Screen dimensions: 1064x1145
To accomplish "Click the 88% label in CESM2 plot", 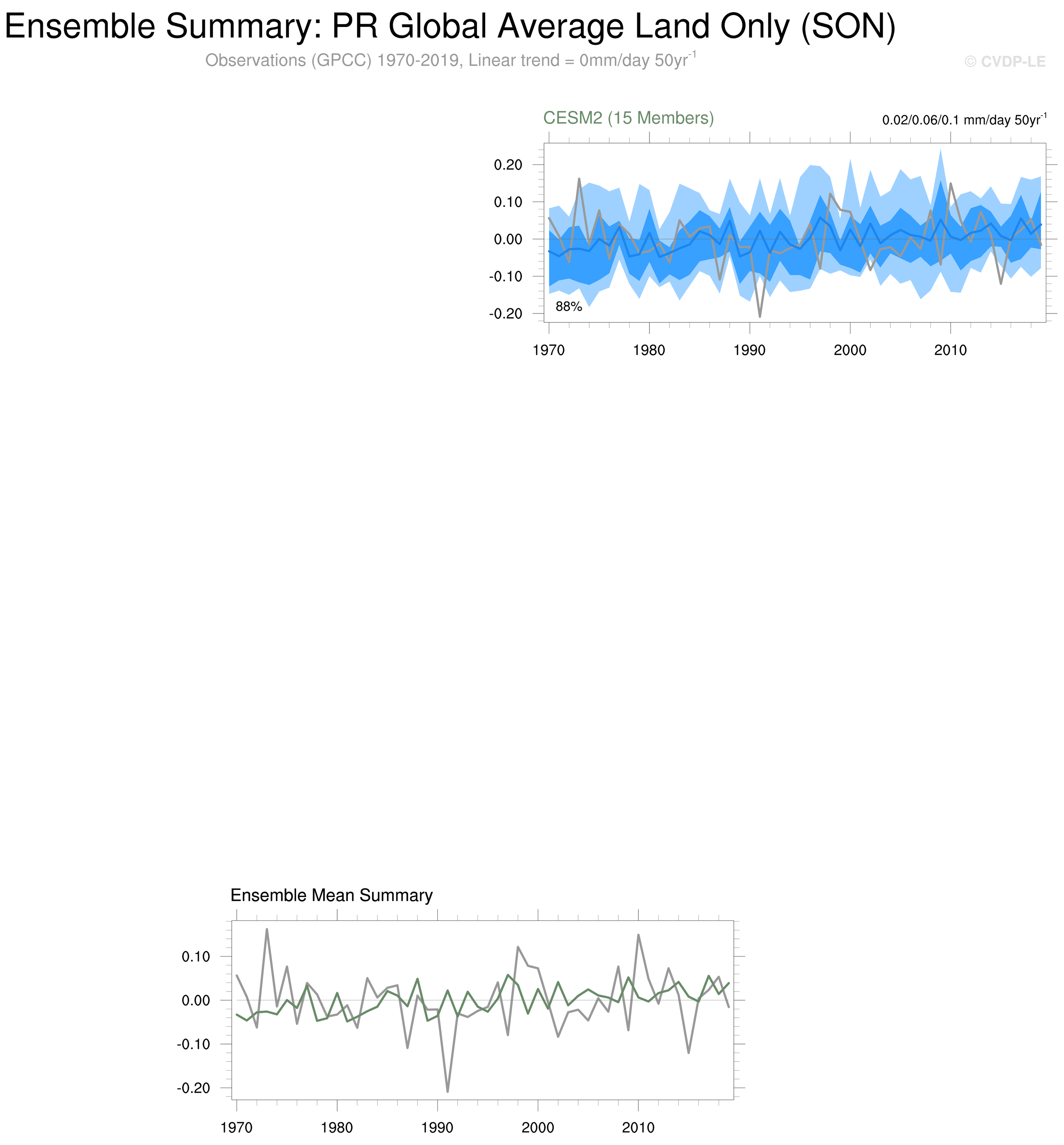I will tap(568, 307).
